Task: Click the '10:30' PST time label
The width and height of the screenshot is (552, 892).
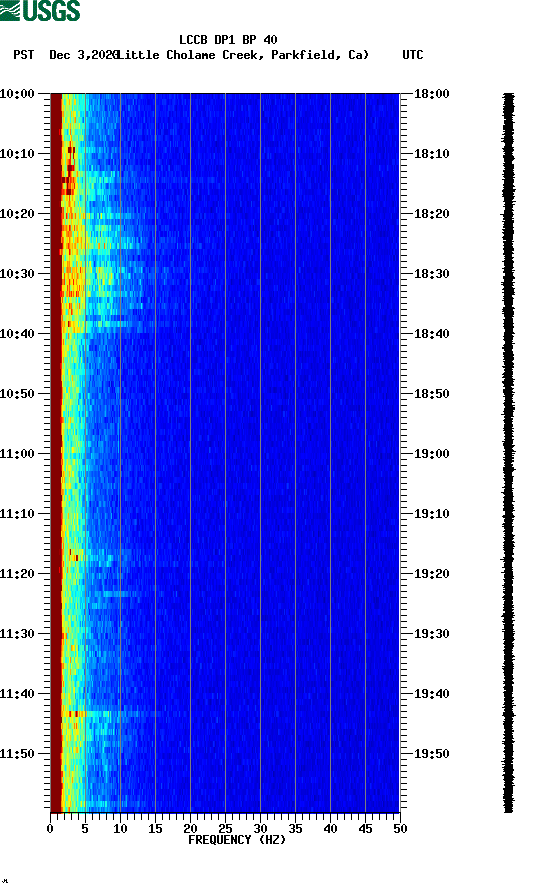Action: [17, 274]
